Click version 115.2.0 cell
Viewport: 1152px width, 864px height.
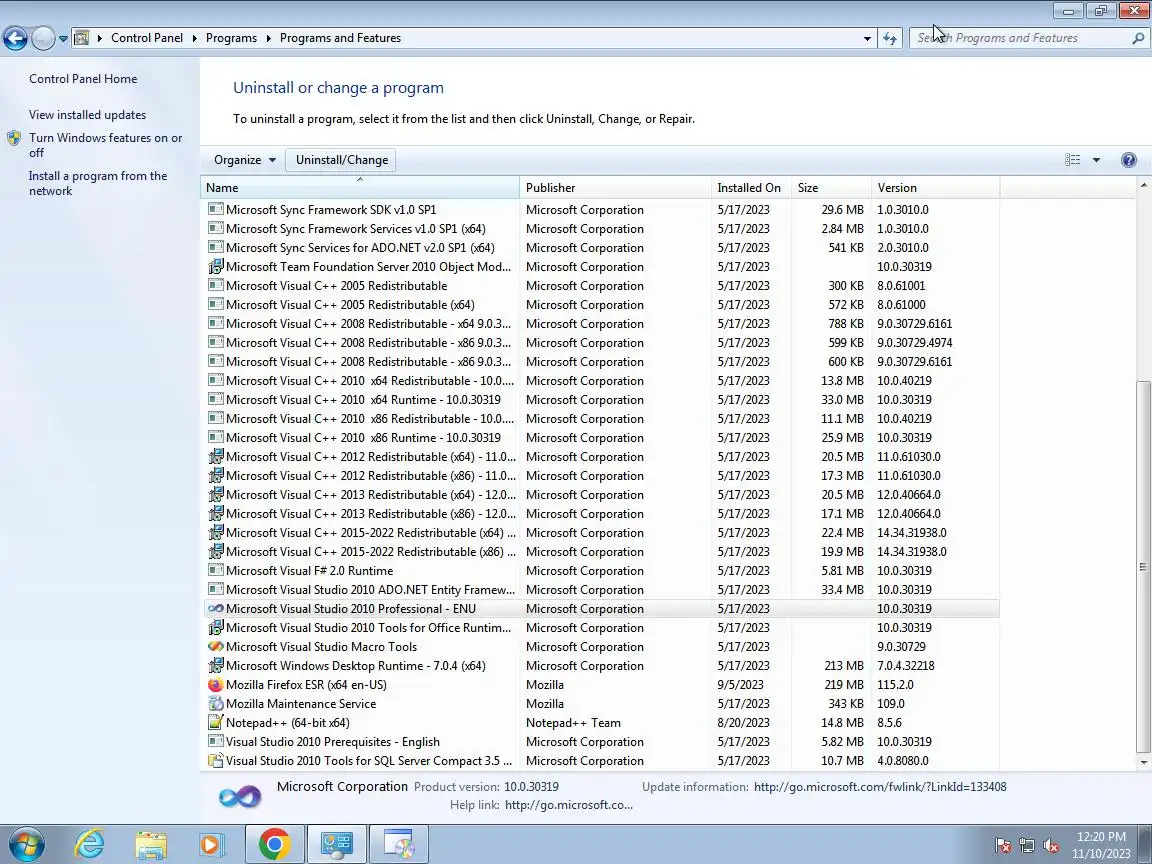click(x=896, y=685)
